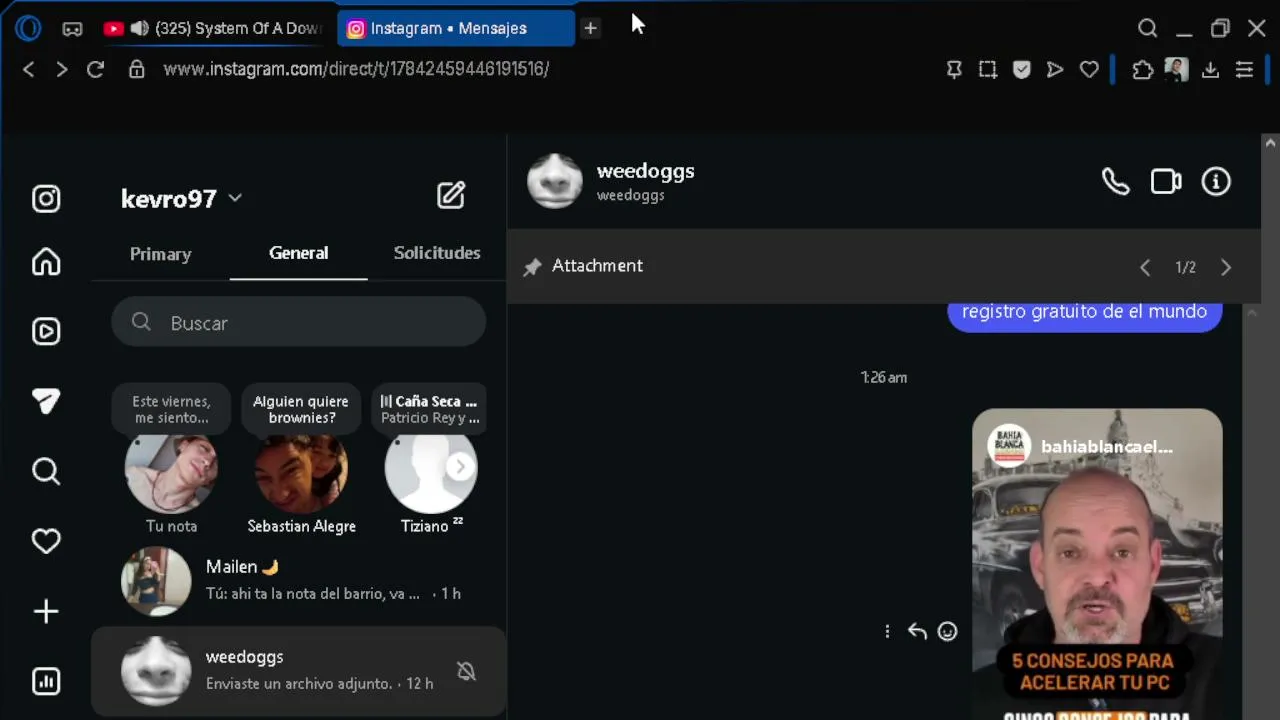This screenshot has width=1280, height=720.
Task: Open Mailen conversation
Action: pos(298,580)
